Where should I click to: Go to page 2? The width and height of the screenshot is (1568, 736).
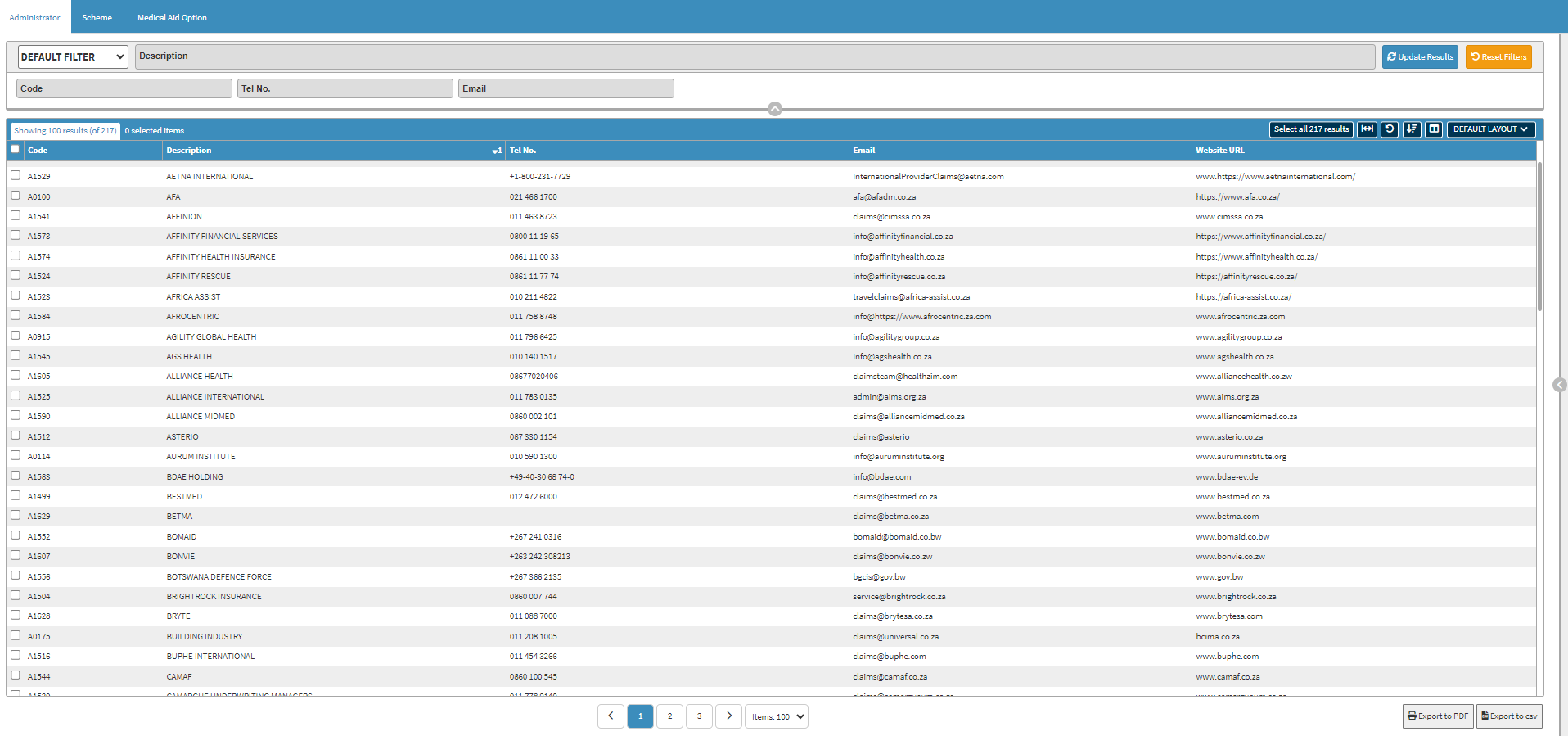[x=669, y=716]
